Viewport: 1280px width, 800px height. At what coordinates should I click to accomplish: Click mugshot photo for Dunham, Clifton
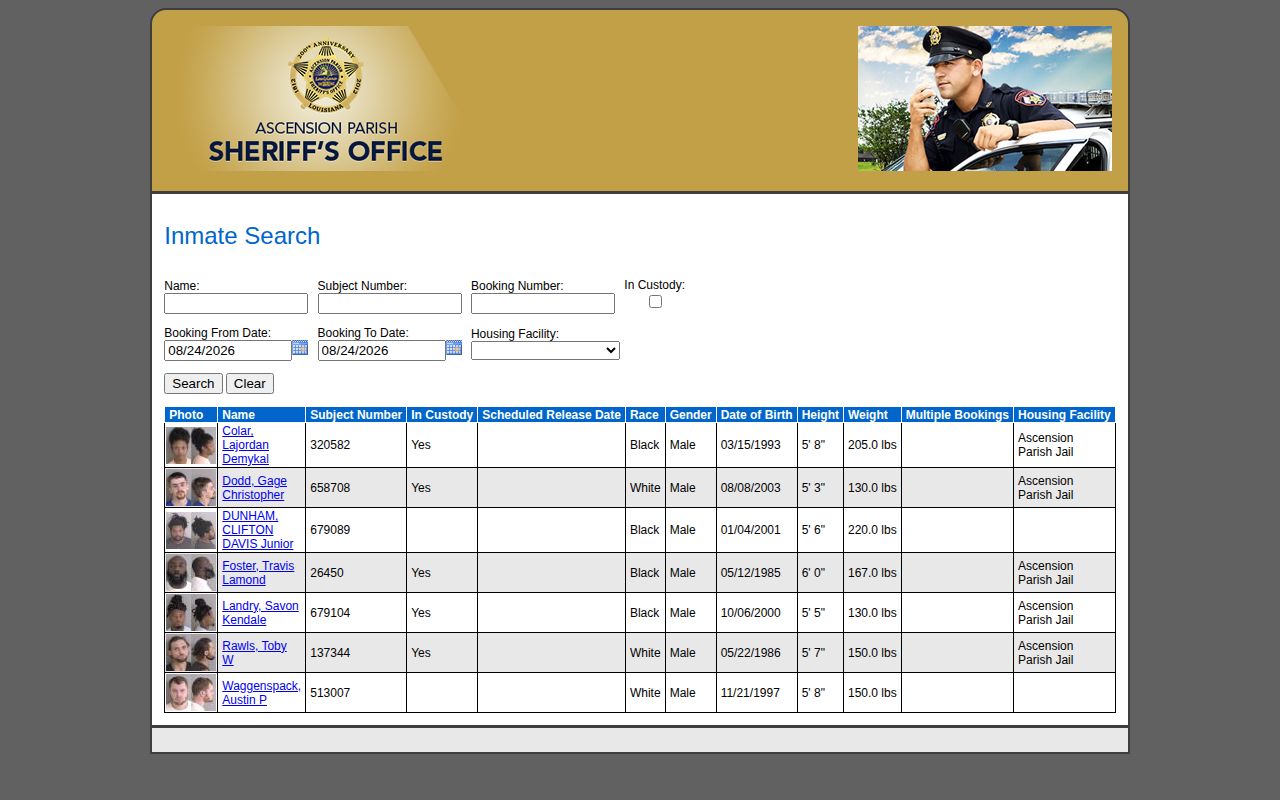pos(191,530)
